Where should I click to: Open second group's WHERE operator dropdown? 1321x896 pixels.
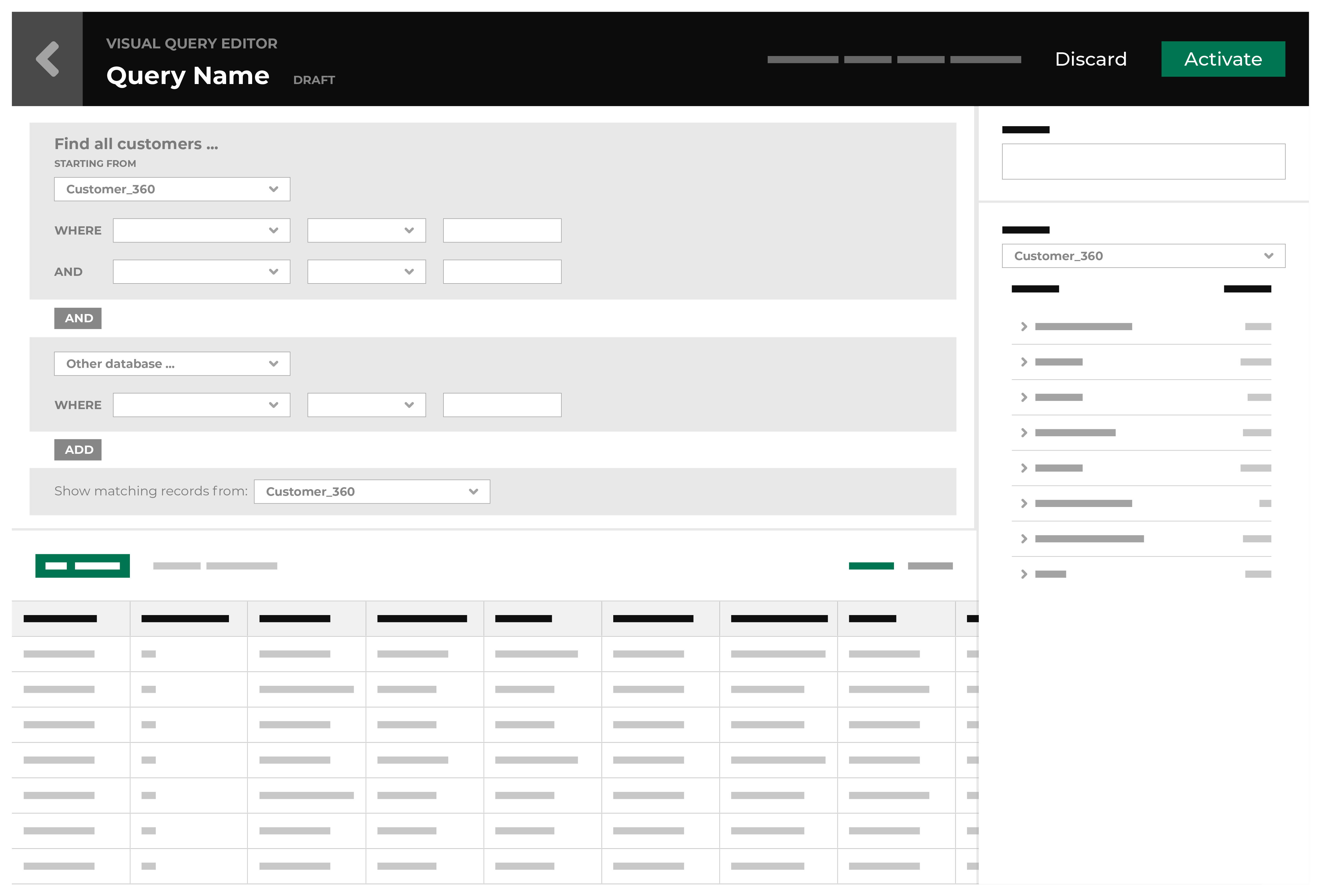coord(367,405)
